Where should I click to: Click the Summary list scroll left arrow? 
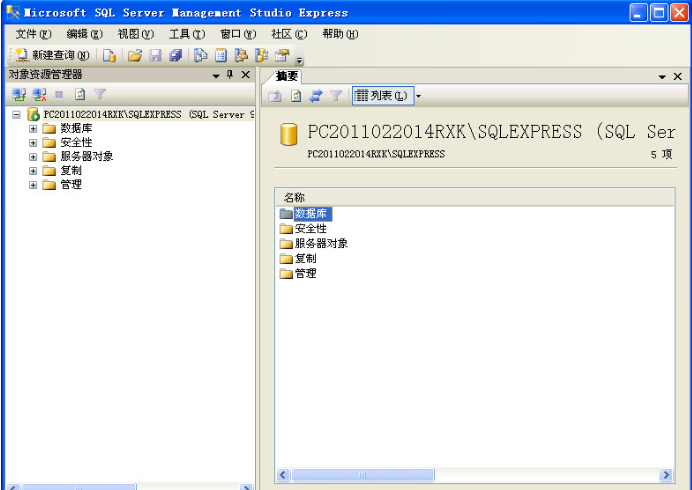coord(283,475)
